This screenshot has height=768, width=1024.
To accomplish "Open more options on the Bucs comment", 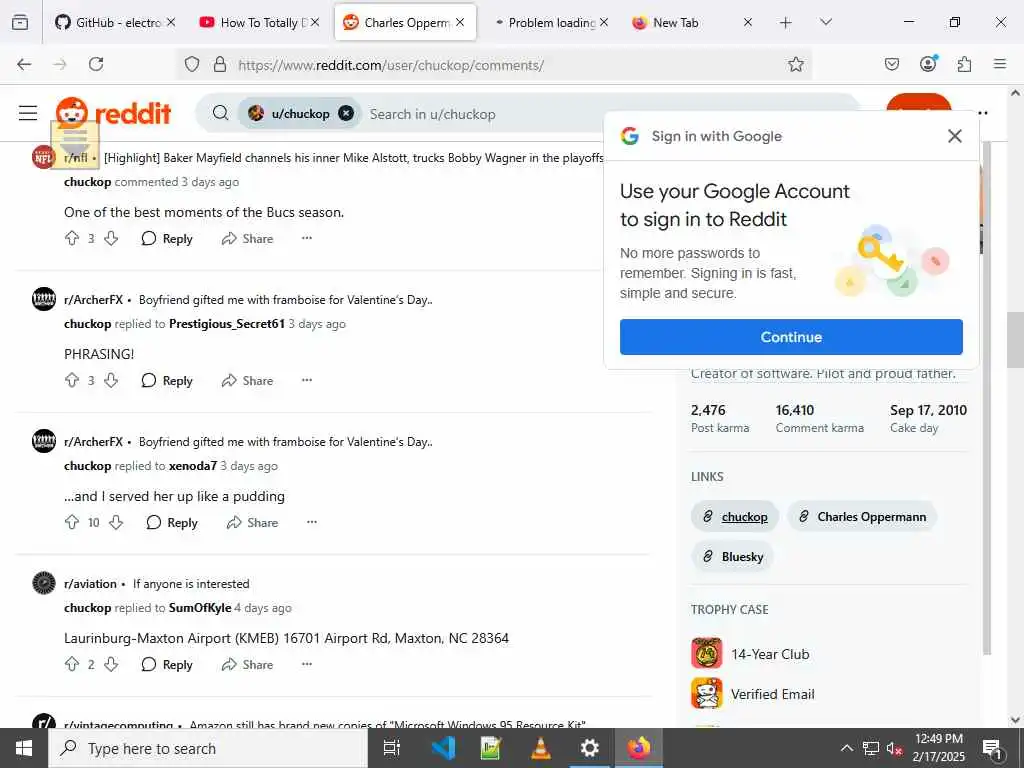I will click(x=307, y=238).
